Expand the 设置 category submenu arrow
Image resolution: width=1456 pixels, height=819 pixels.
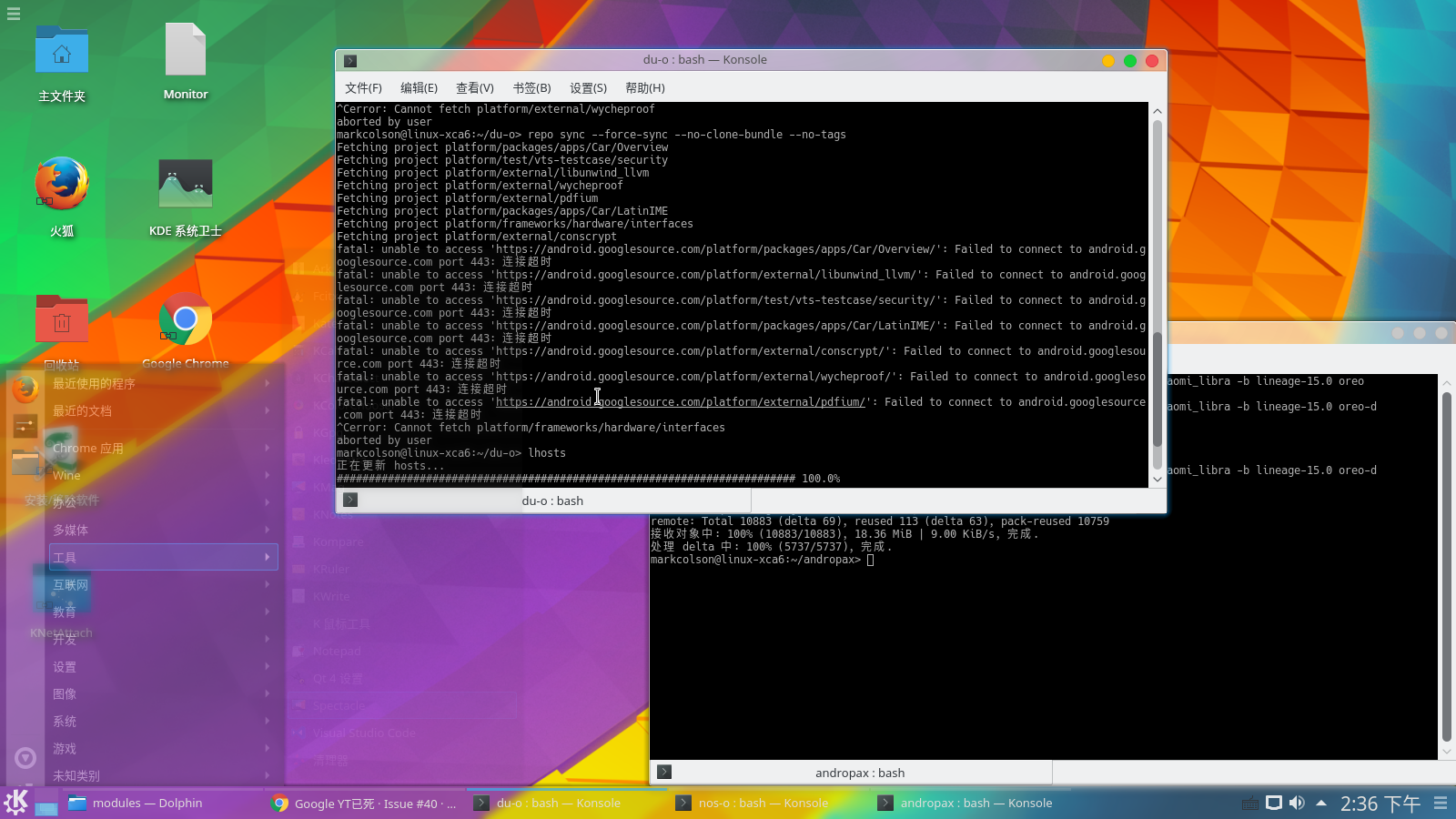point(267,666)
